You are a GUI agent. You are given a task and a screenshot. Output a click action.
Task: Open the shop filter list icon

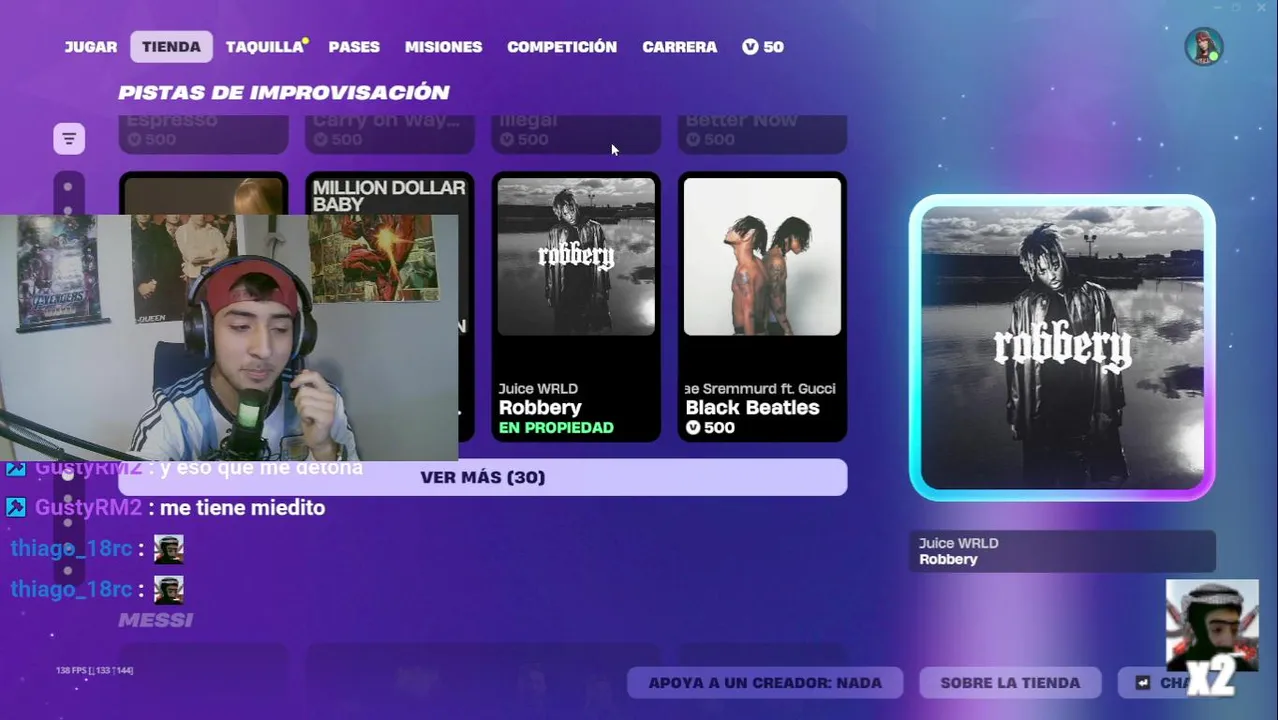[x=69, y=138]
